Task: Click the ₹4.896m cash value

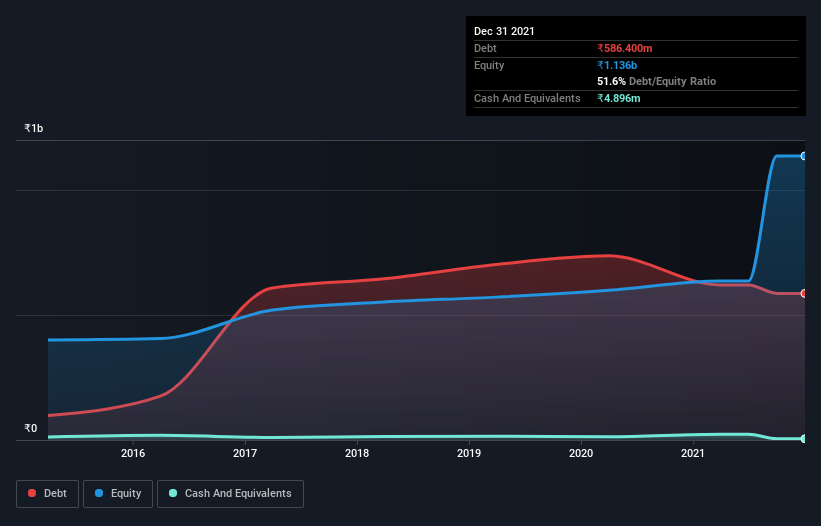Action: (618, 98)
